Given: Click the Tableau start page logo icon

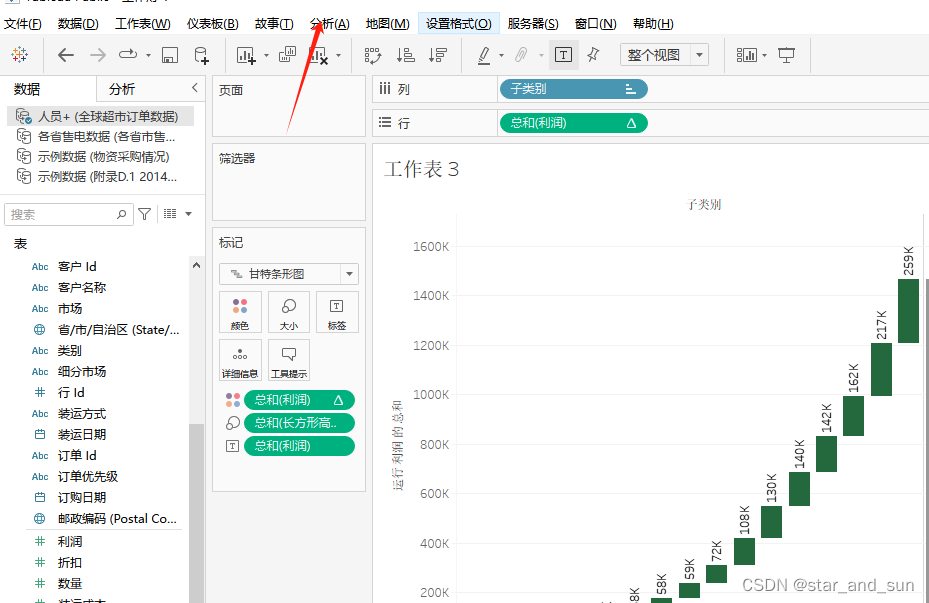Looking at the screenshot, I should click(x=20, y=55).
